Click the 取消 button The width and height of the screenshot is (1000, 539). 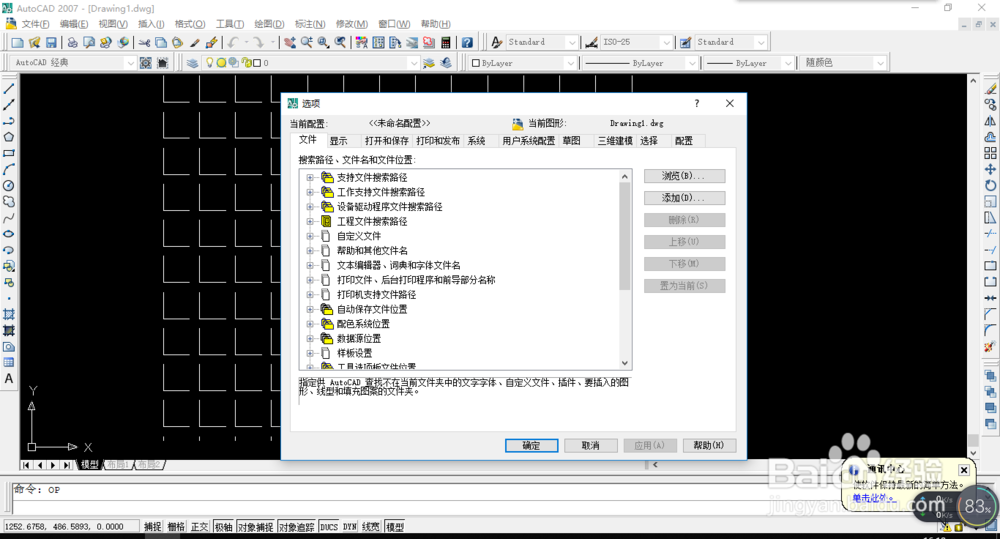[591, 445]
